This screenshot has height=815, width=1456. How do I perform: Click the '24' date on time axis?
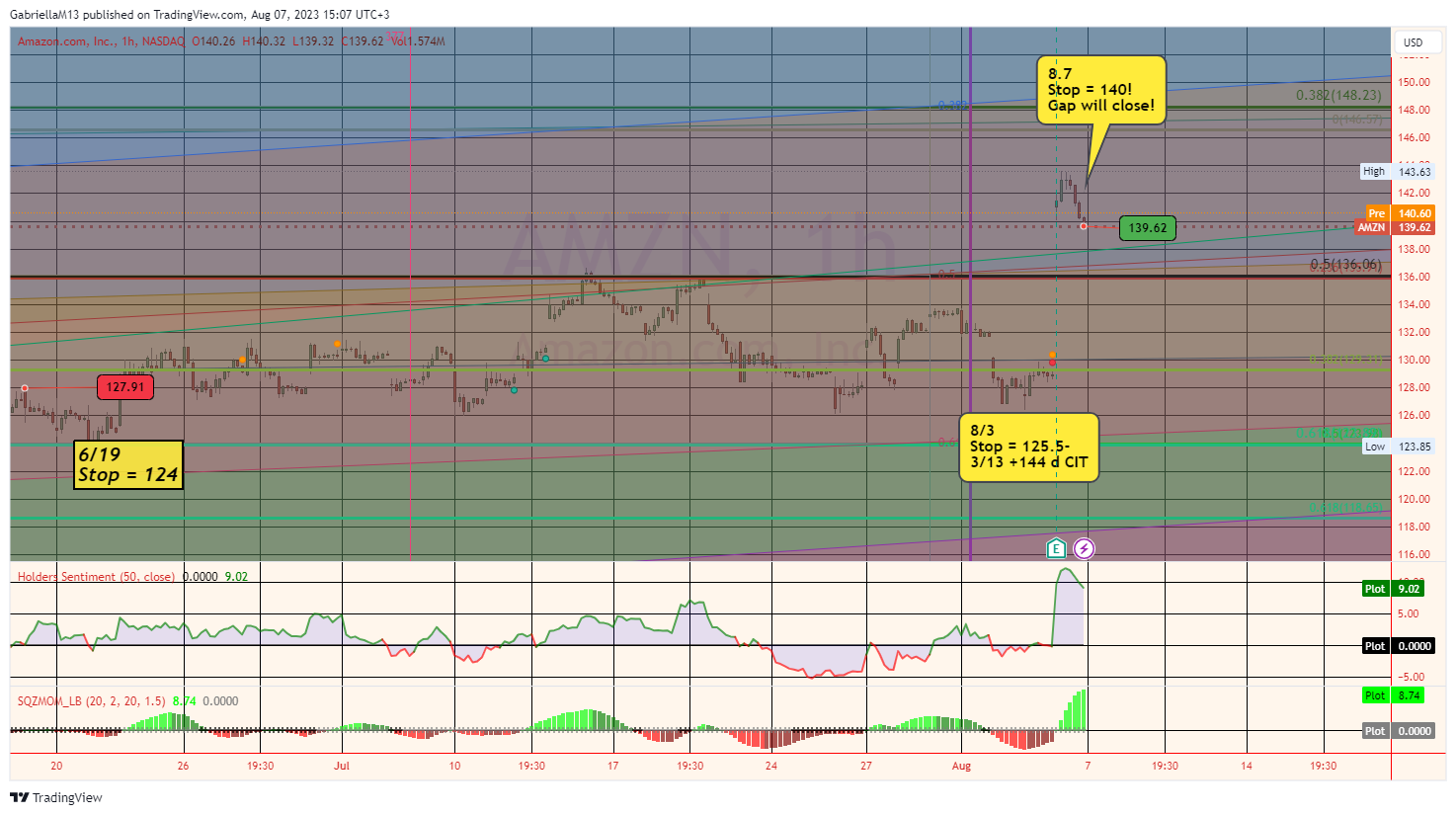click(x=771, y=766)
